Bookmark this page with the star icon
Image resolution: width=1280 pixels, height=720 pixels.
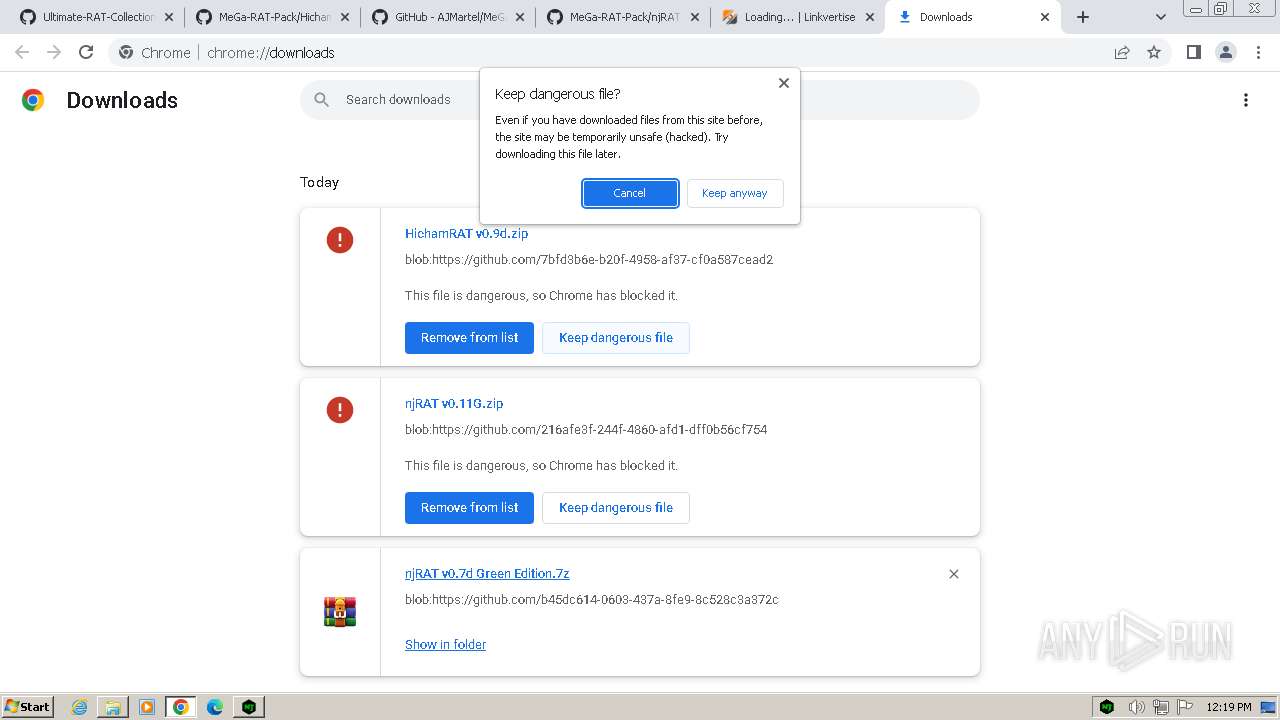(x=1154, y=53)
